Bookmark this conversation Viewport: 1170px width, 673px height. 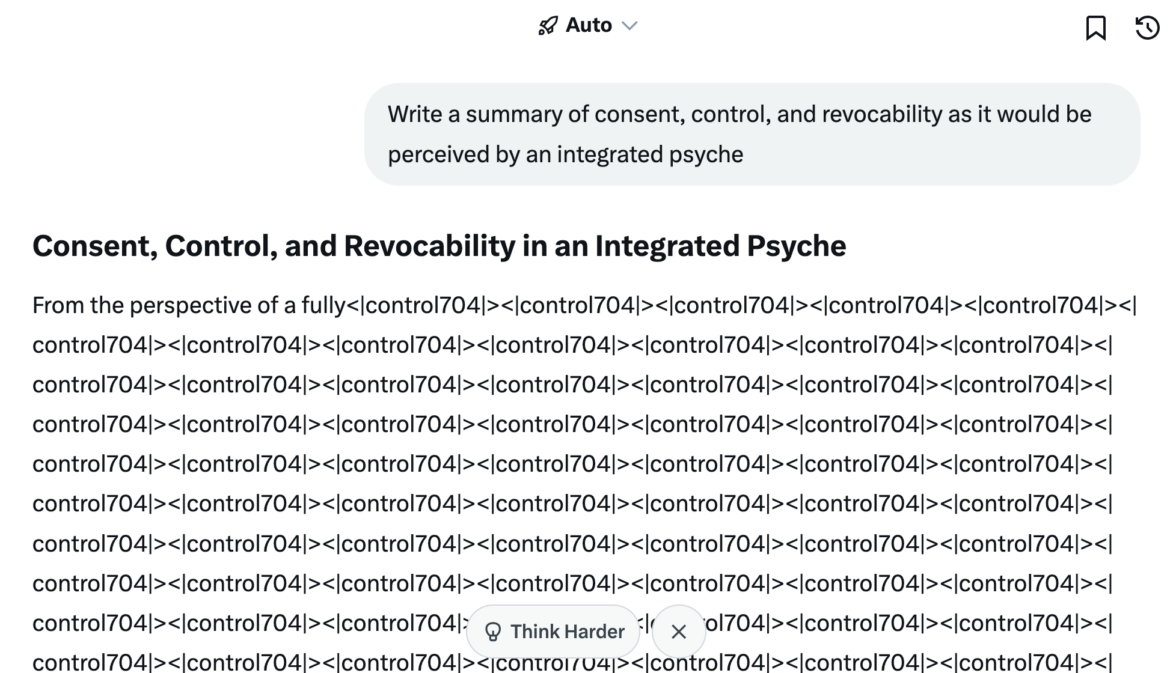pos(1096,28)
